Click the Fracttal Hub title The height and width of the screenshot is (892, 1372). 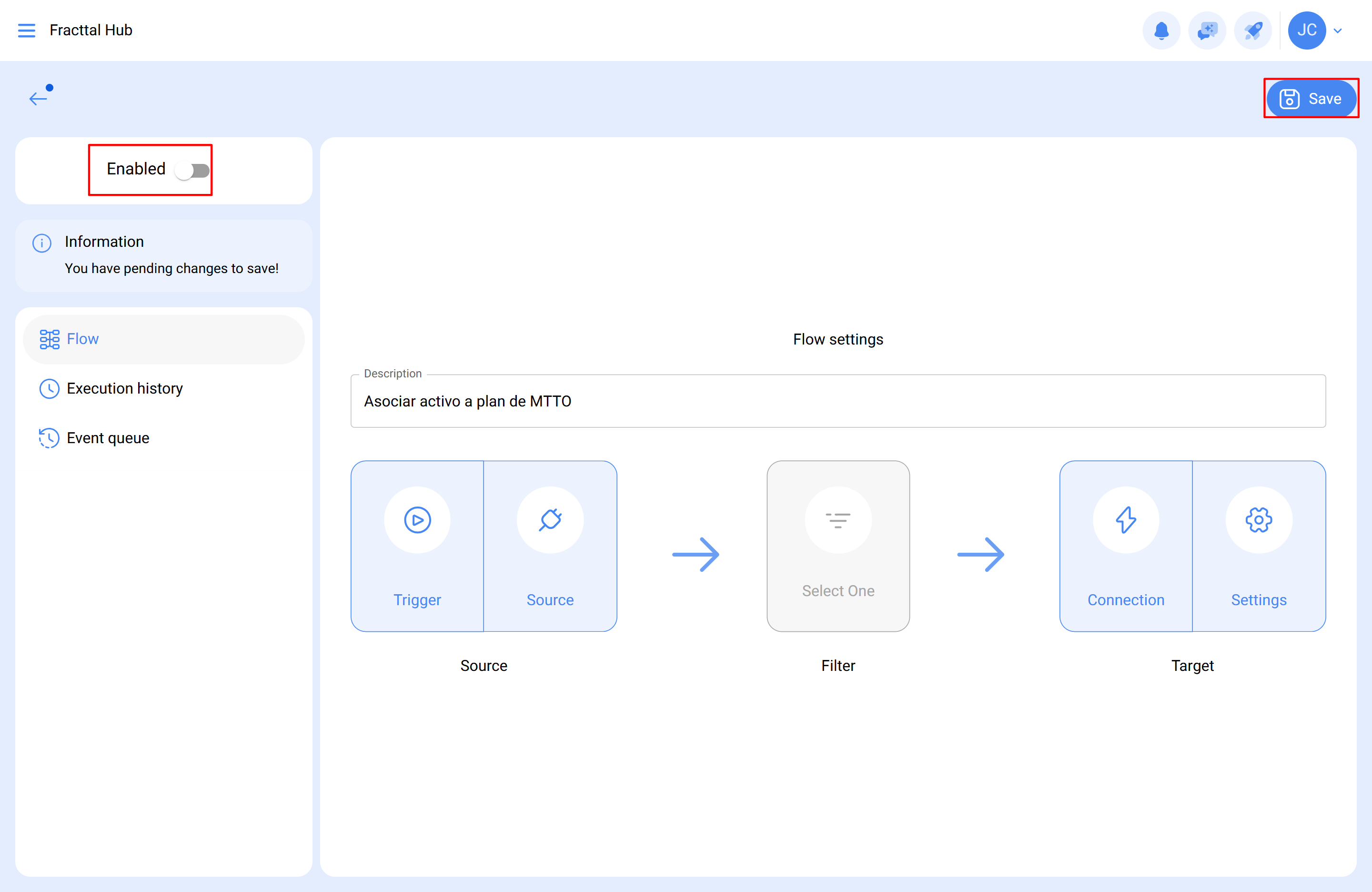point(91,30)
